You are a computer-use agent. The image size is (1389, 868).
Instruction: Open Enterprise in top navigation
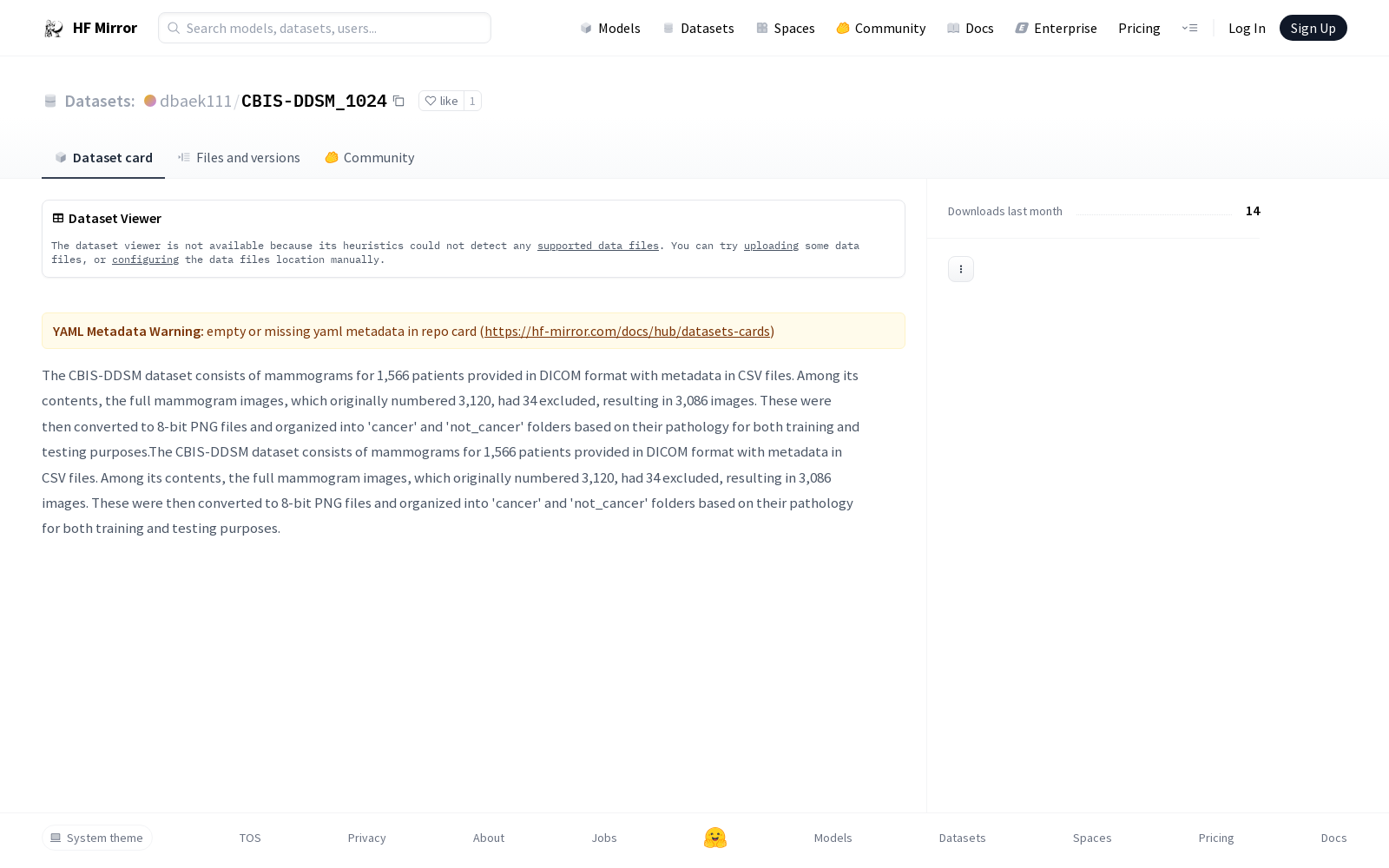tap(1056, 28)
